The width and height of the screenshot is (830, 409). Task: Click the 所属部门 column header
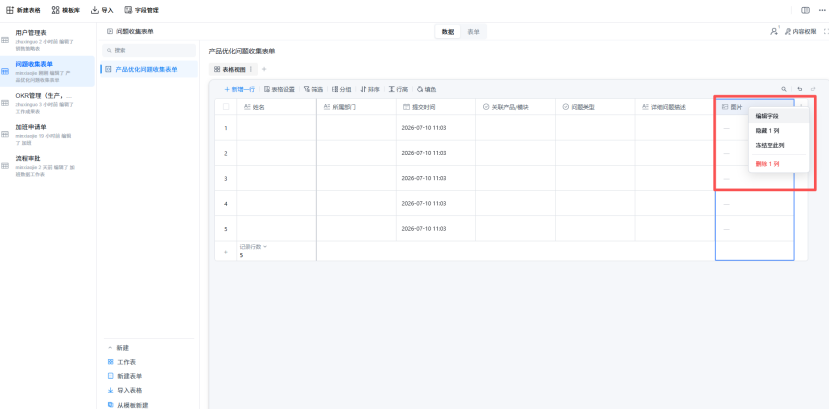(356, 107)
